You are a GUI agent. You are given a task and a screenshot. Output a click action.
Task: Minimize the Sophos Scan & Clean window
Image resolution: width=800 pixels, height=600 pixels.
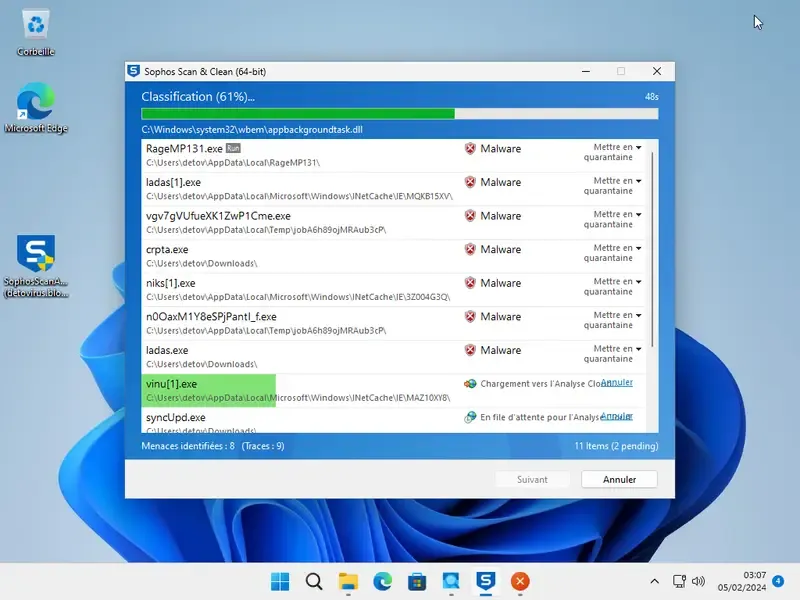(x=586, y=71)
